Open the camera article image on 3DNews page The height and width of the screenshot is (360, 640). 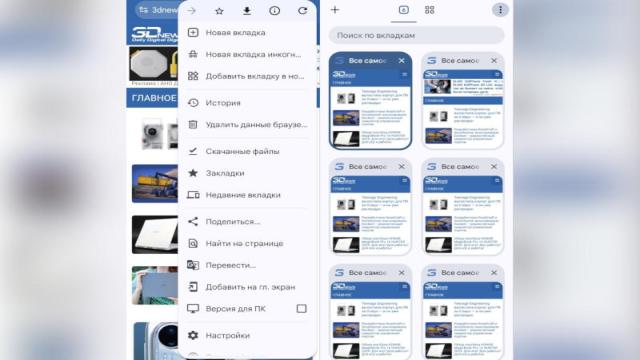(160, 134)
